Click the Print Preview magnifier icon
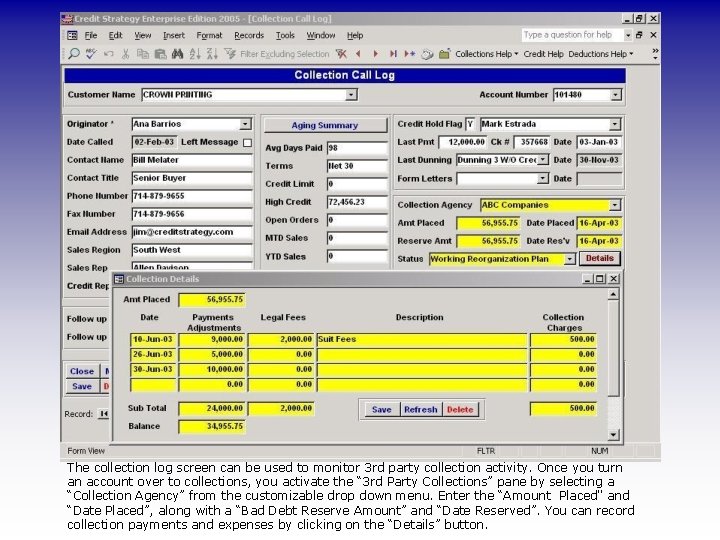 click(x=73, y=54)
